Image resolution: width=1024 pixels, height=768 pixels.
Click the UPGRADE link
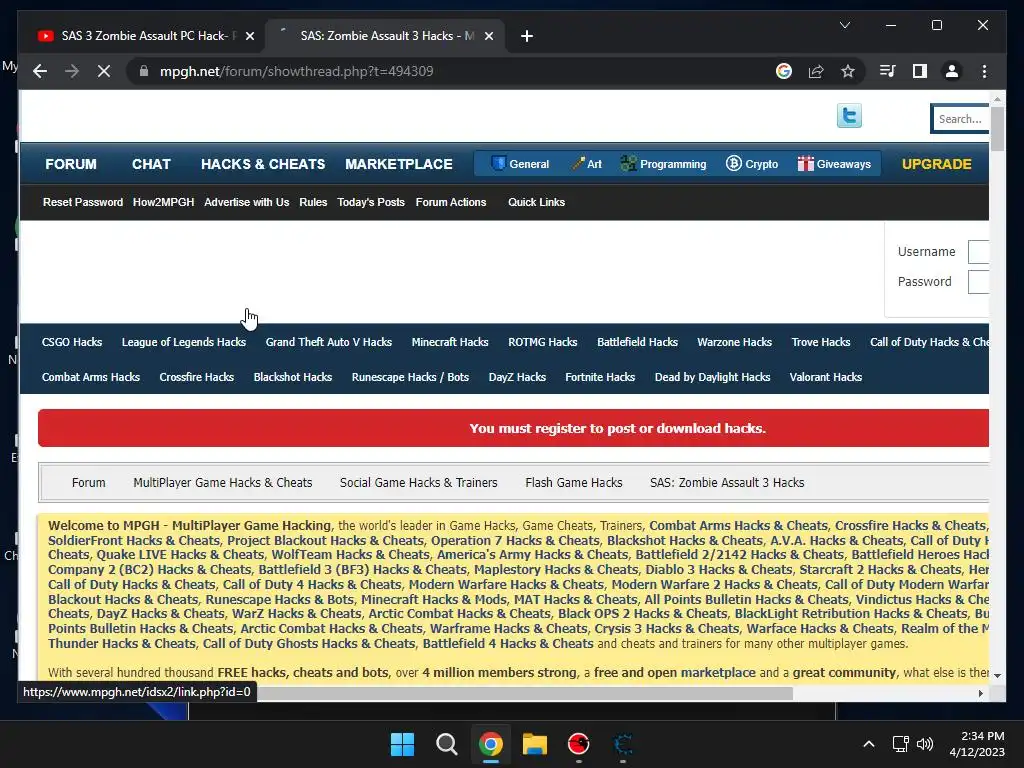tap(936, 164)
